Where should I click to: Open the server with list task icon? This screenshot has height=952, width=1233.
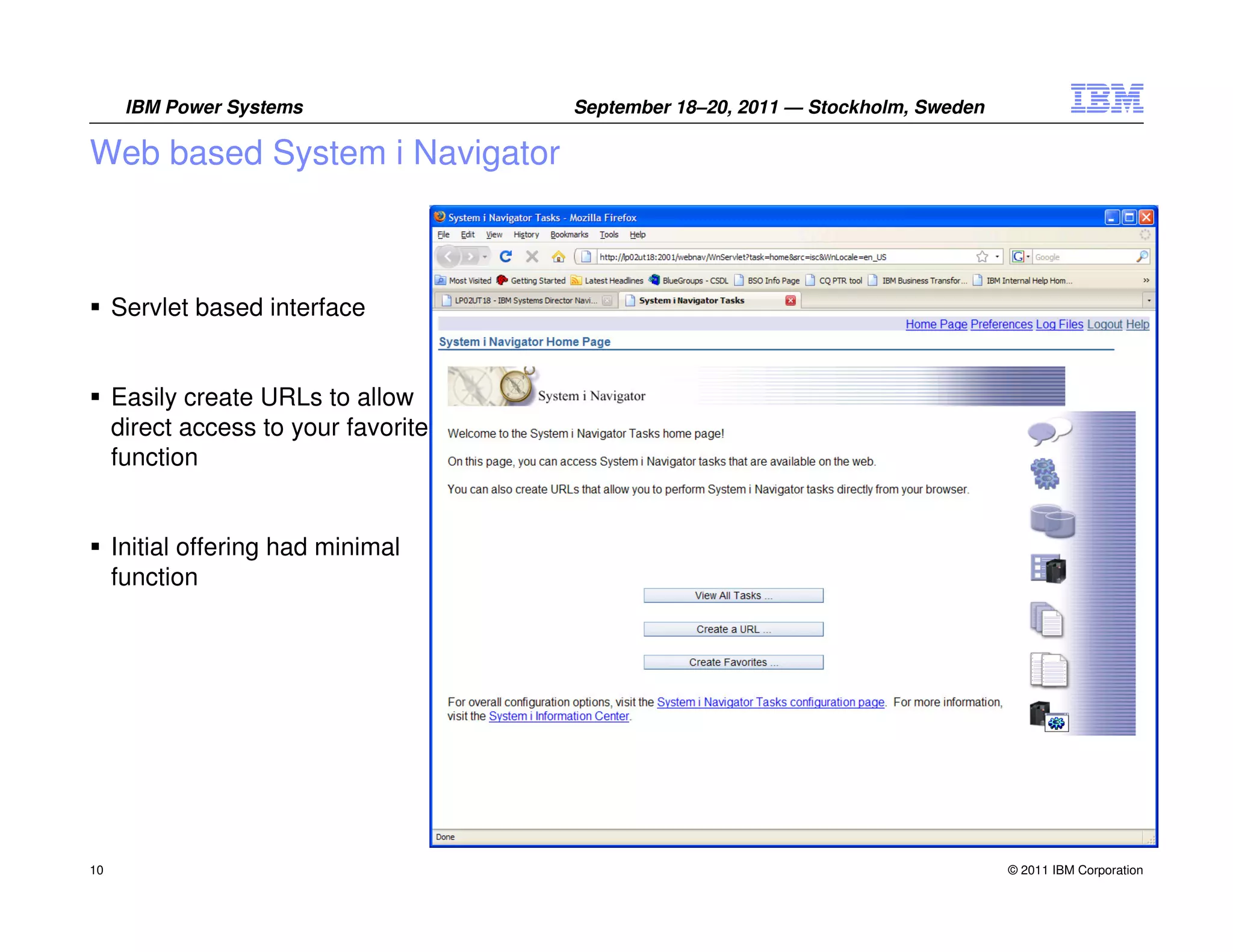click(x=1048, y=569)
